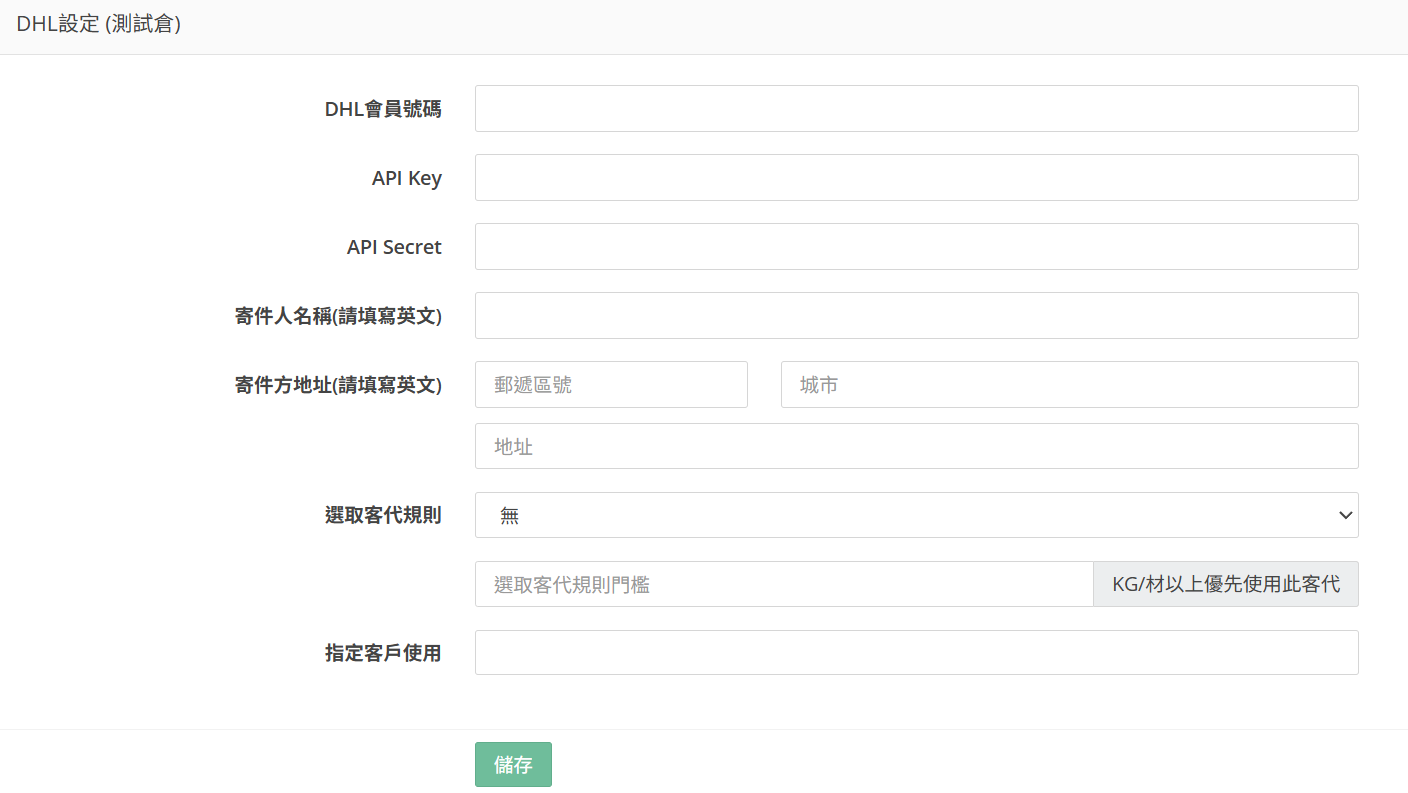
Task: Click the API Key label text
Action: click(x=407, y=178)
